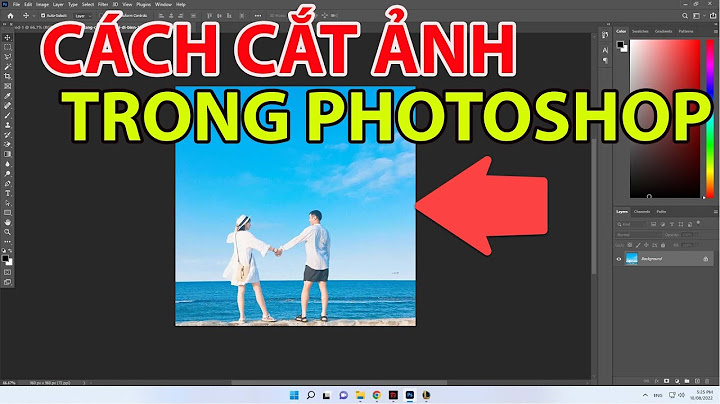Select the Blur tool
The height and width of the screenshot is (404, 720).
(x=7, y=164)
